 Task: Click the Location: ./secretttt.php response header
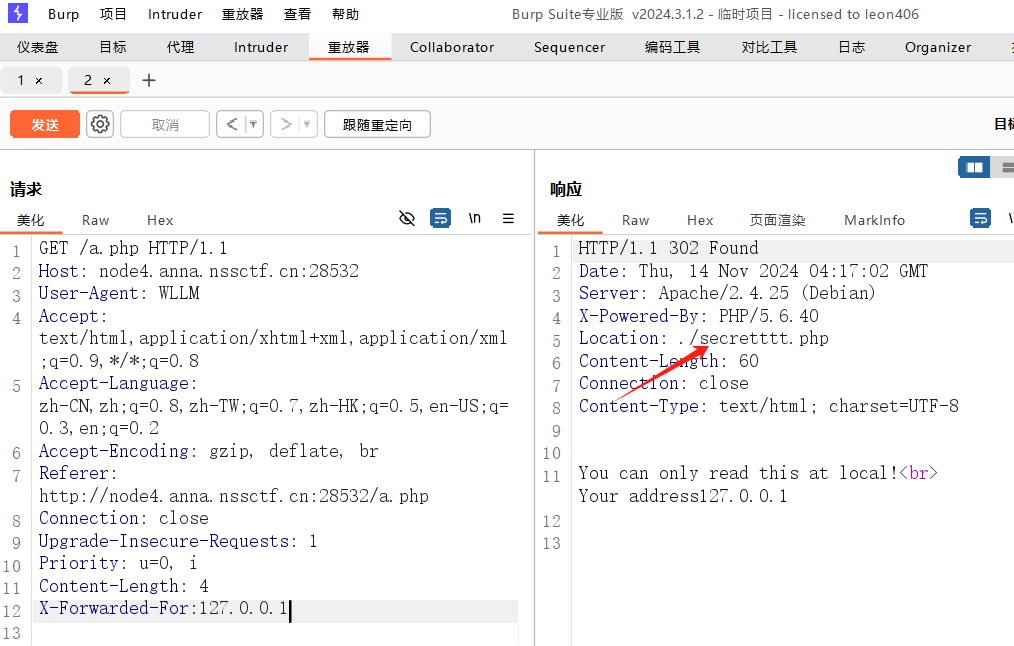click(704, 338)
